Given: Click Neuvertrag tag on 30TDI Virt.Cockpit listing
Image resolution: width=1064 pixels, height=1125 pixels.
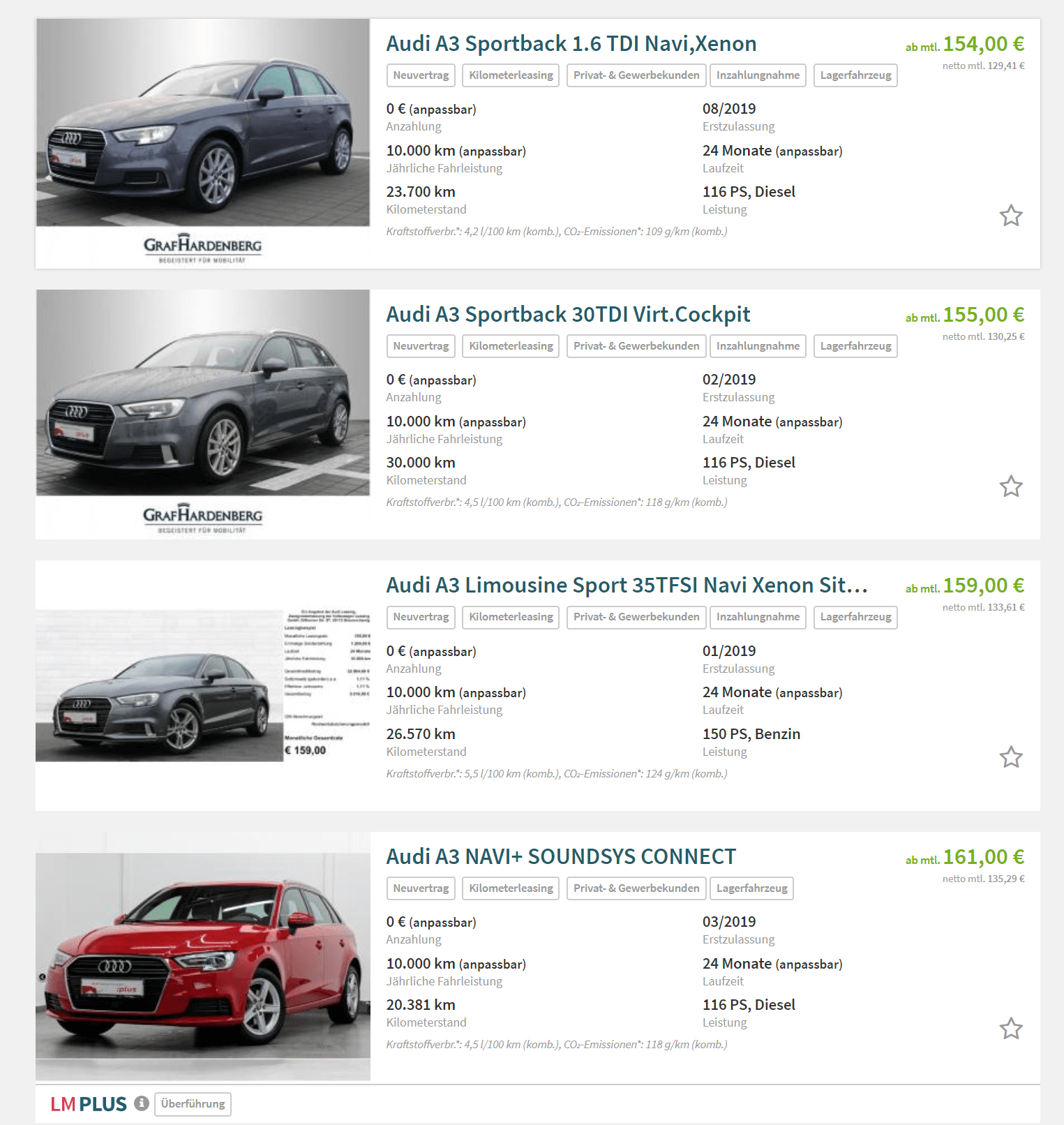Looking at the screenshot, I should point(421,346).
